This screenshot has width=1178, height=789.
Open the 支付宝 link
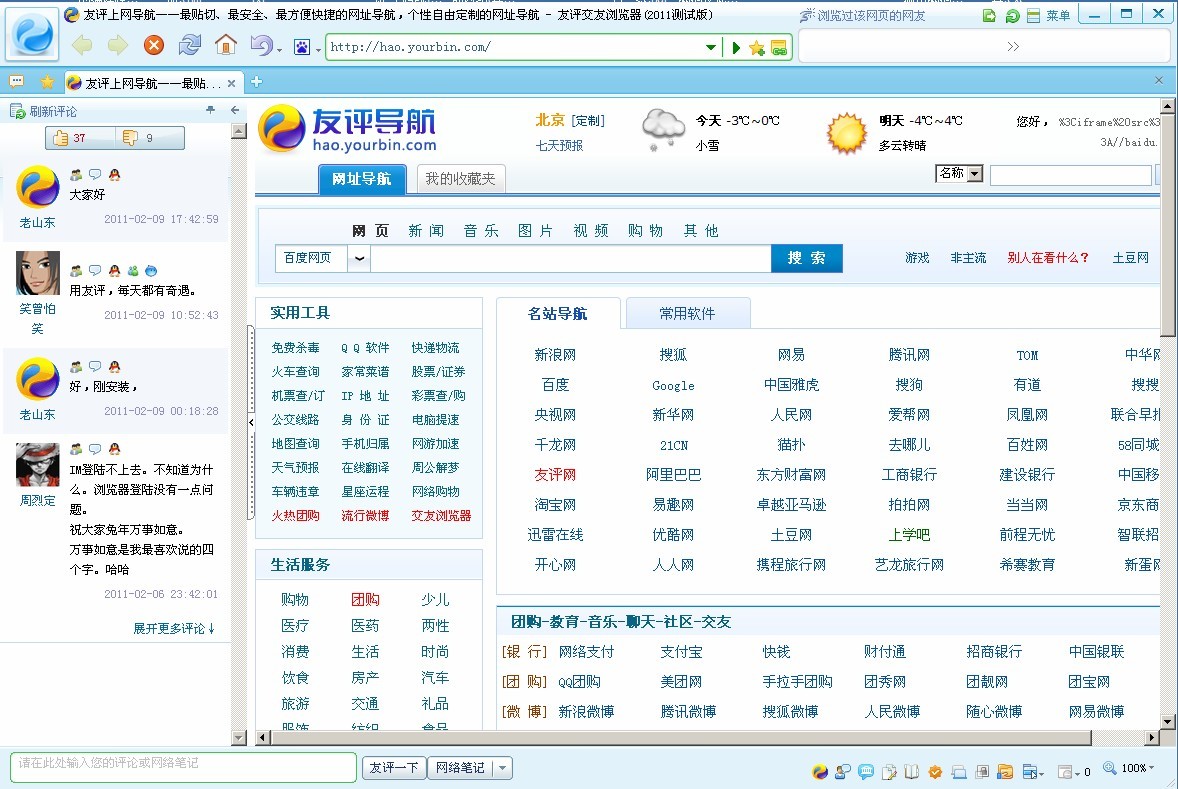click(681, 651)
